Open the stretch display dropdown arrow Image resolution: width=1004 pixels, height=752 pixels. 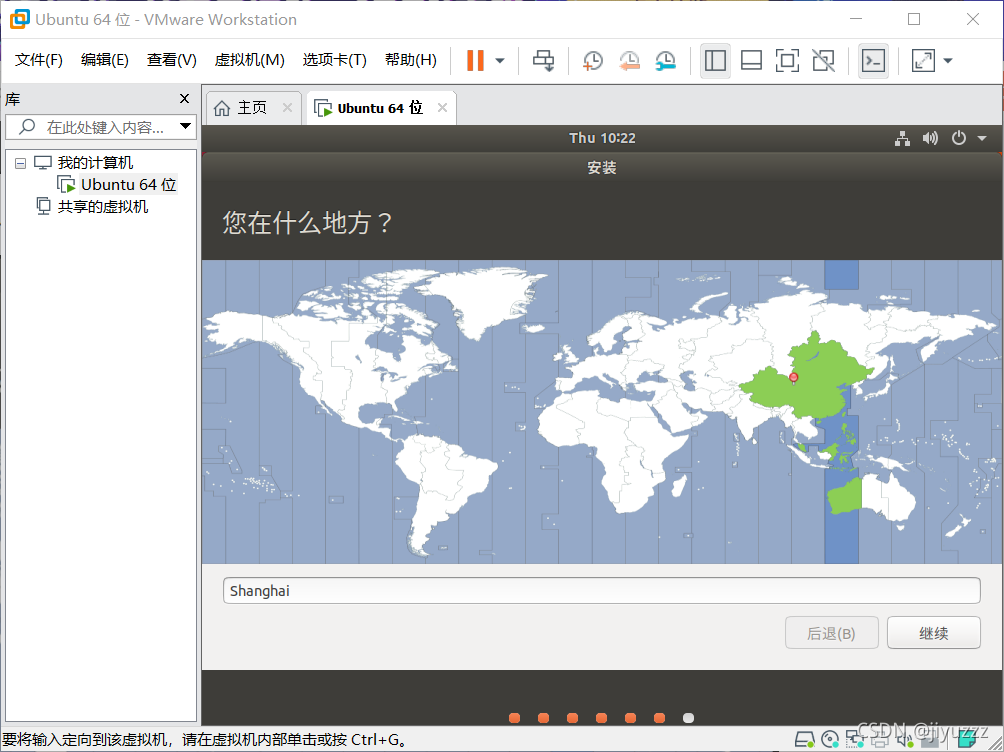tap(948, 61)
